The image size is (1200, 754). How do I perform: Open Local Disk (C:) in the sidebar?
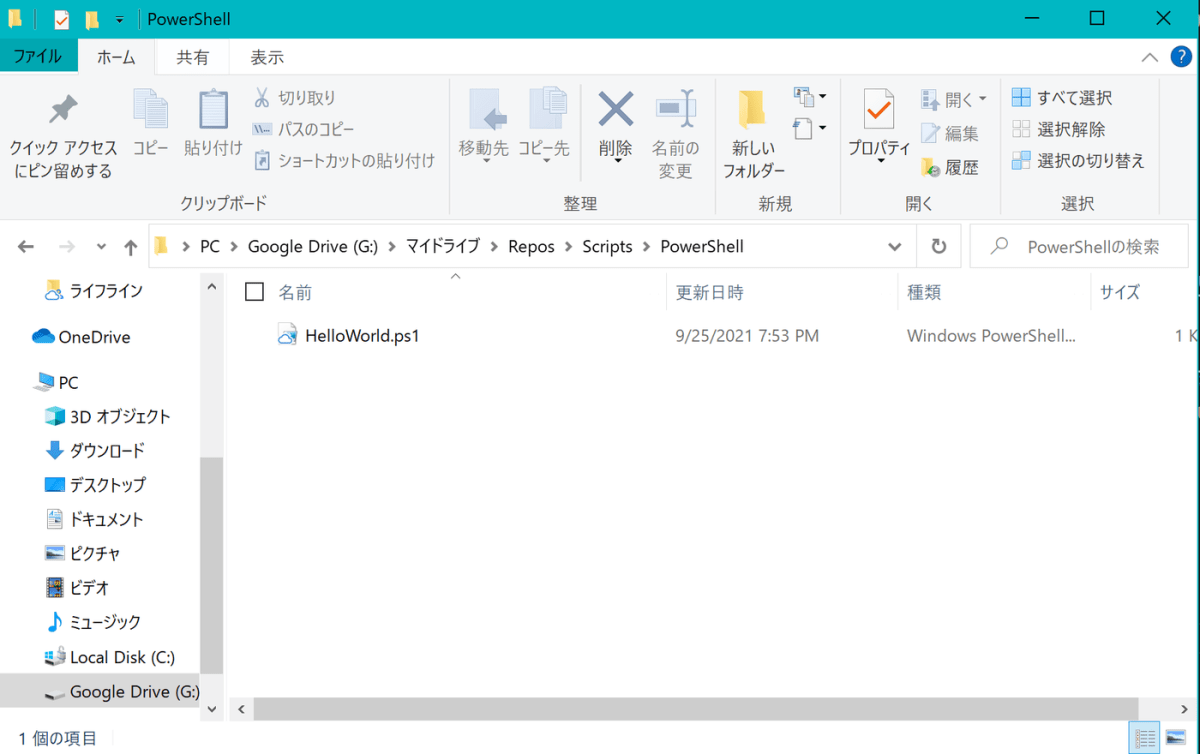110,657
